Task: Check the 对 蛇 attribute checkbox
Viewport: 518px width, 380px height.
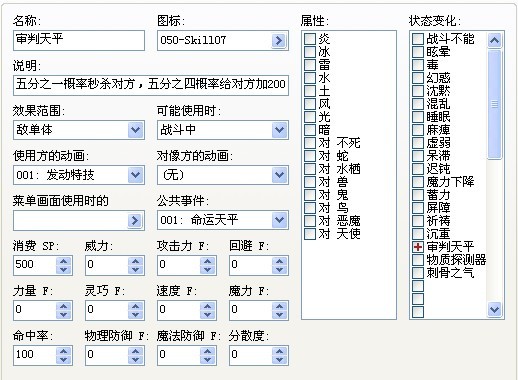Action: tap(310, 156)
